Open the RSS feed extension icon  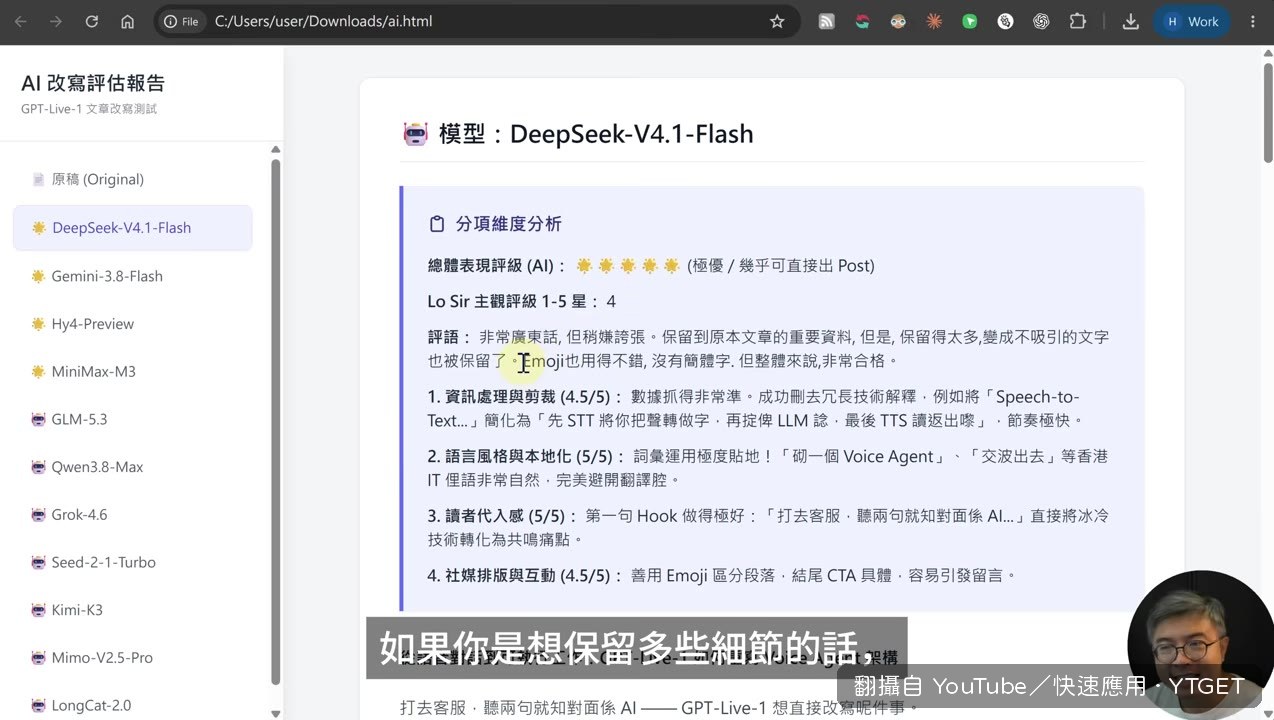pos(826,21)
